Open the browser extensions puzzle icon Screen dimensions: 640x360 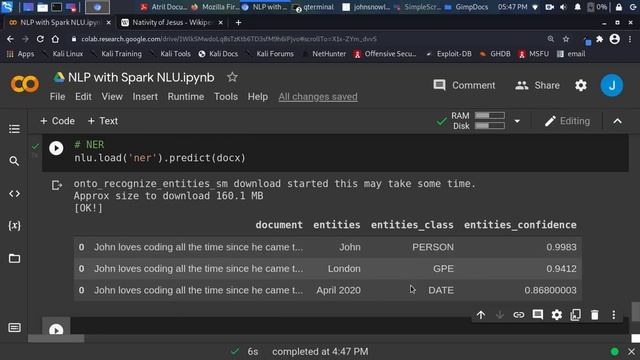[600, 39]
